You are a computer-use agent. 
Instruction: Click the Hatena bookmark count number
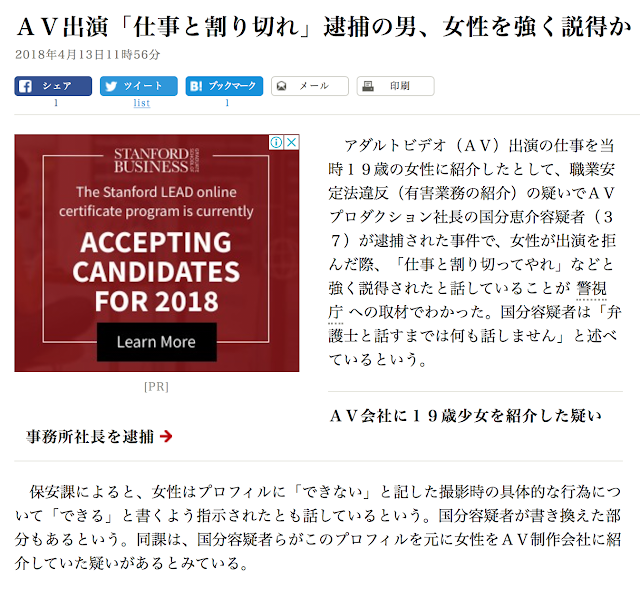pos(227,103)
